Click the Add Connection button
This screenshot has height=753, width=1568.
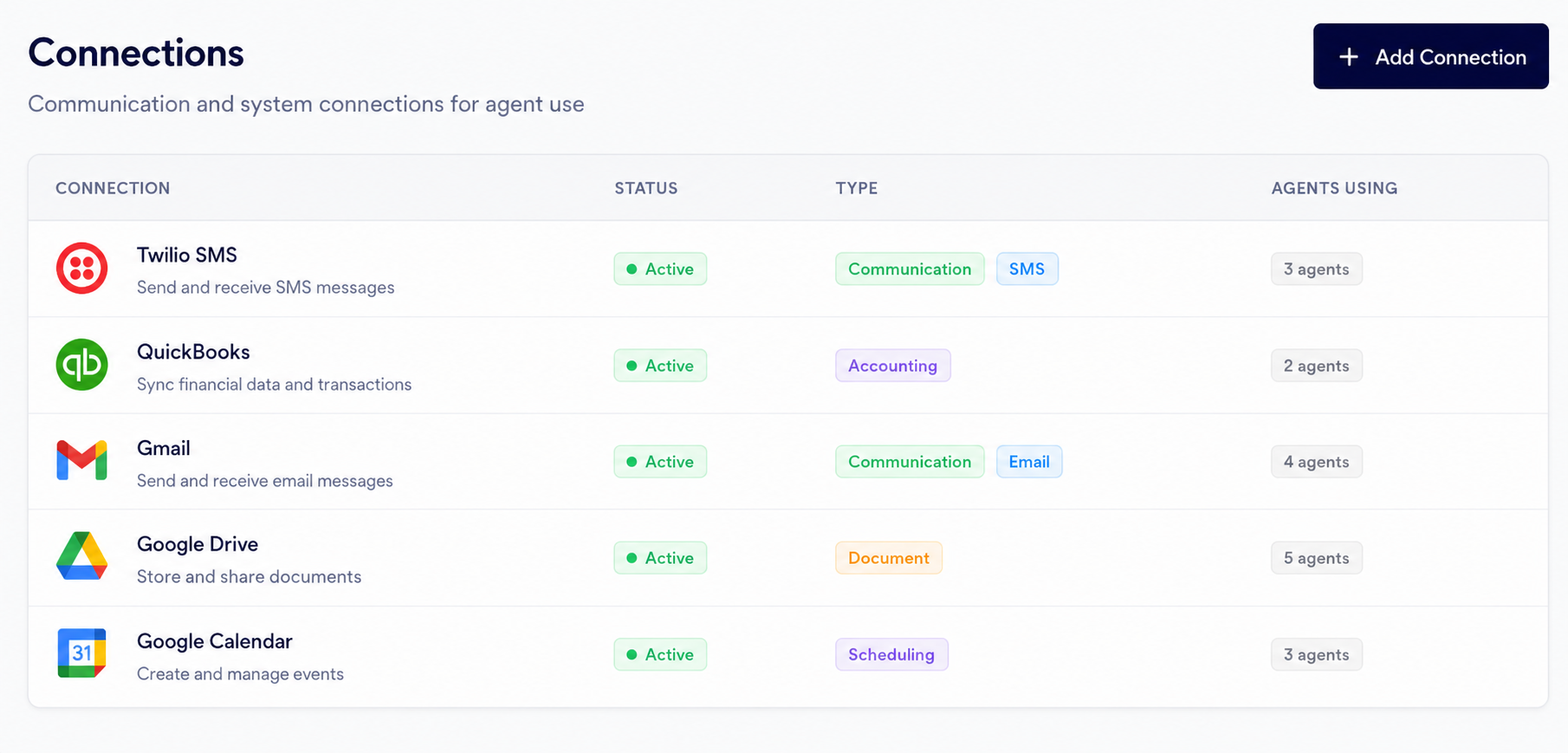(x=1430, y=56)
